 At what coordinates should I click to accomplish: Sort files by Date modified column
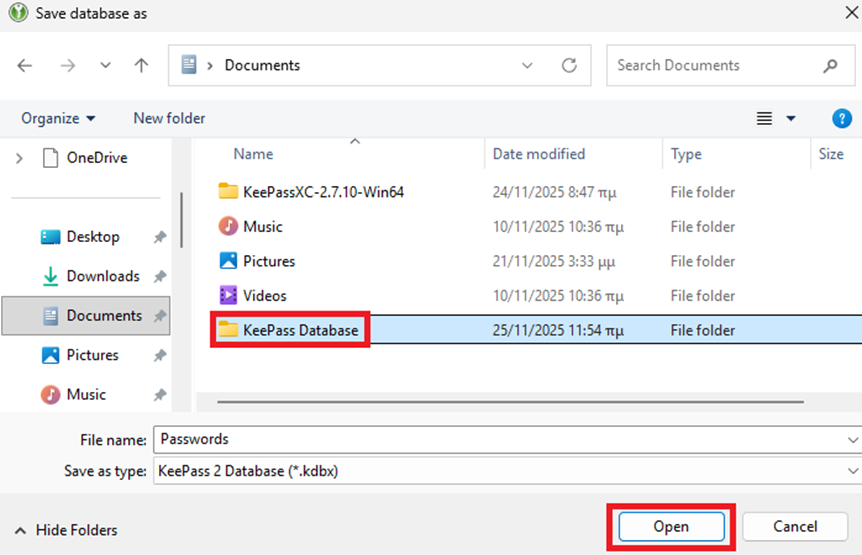[x=538, y=154]
